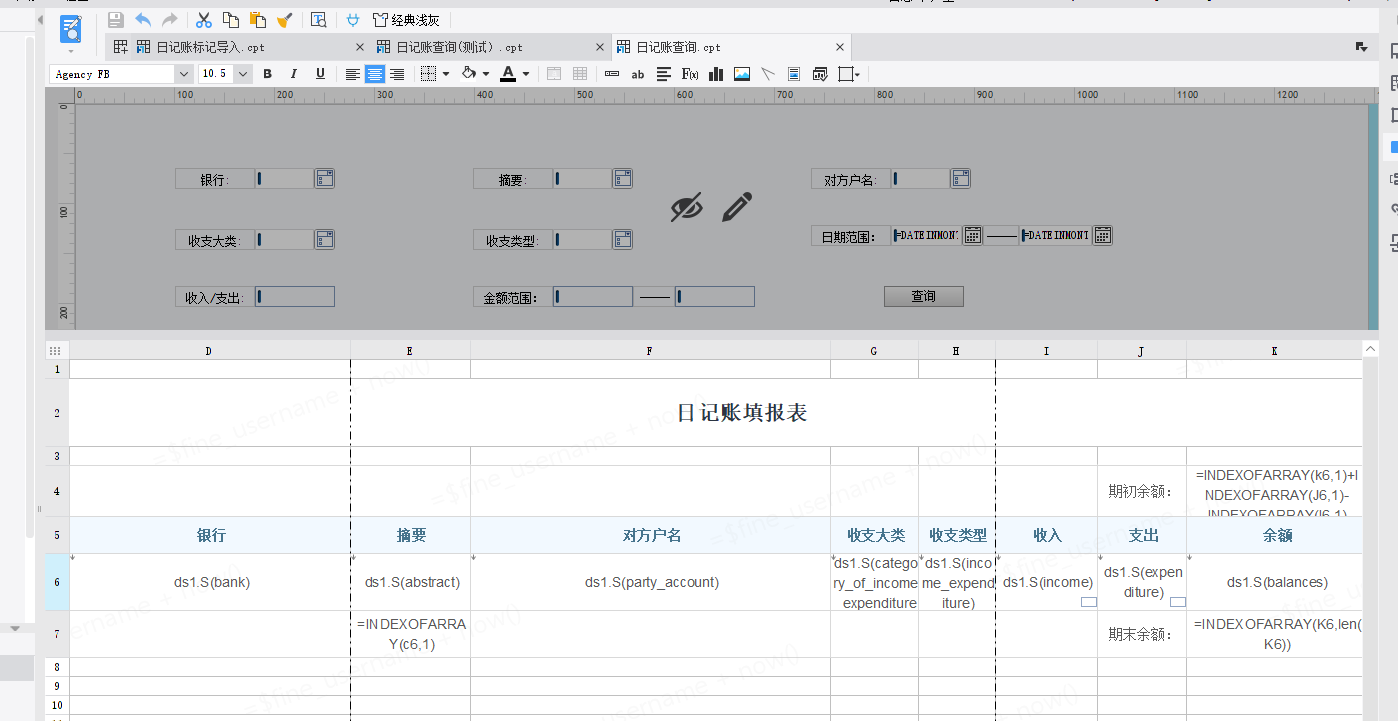
Task: Open the 收支大类 combo box dropdown button
Action: (324, 240)
